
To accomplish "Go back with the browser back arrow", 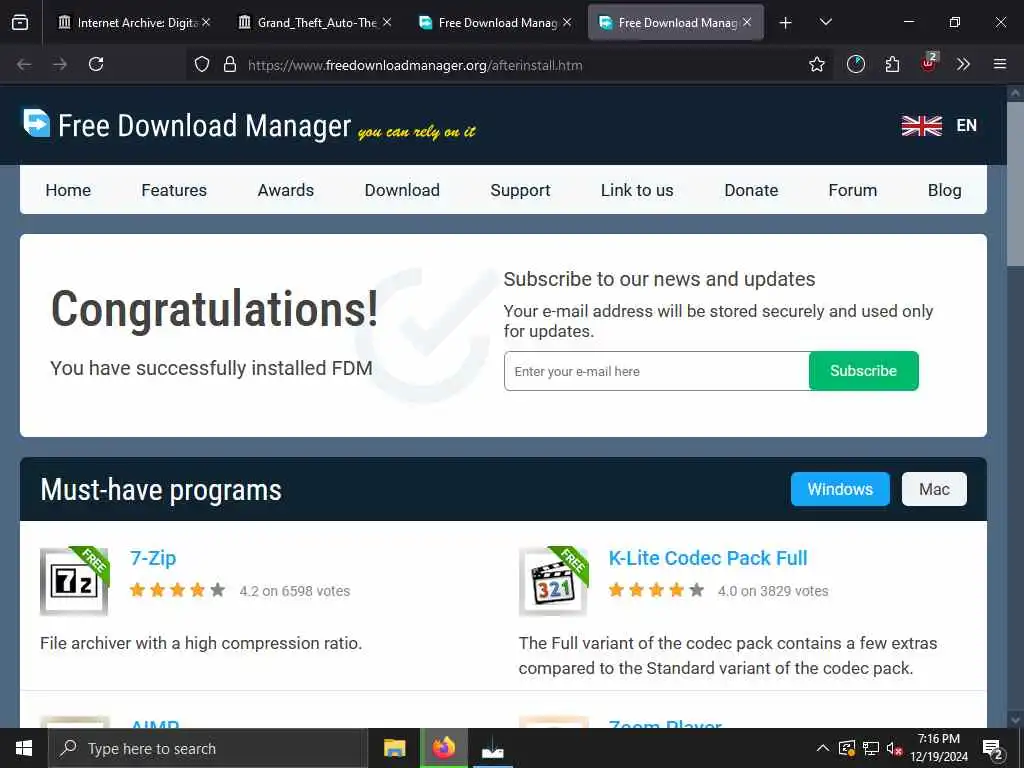I will click(24, 64).
